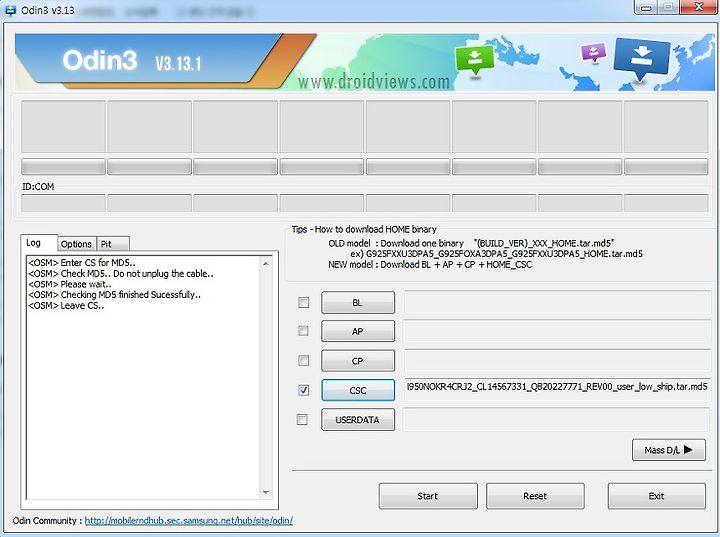Viewport: 720px width, 537px height.
Task: Click the USERDATA file button
Action: [358, 420]
